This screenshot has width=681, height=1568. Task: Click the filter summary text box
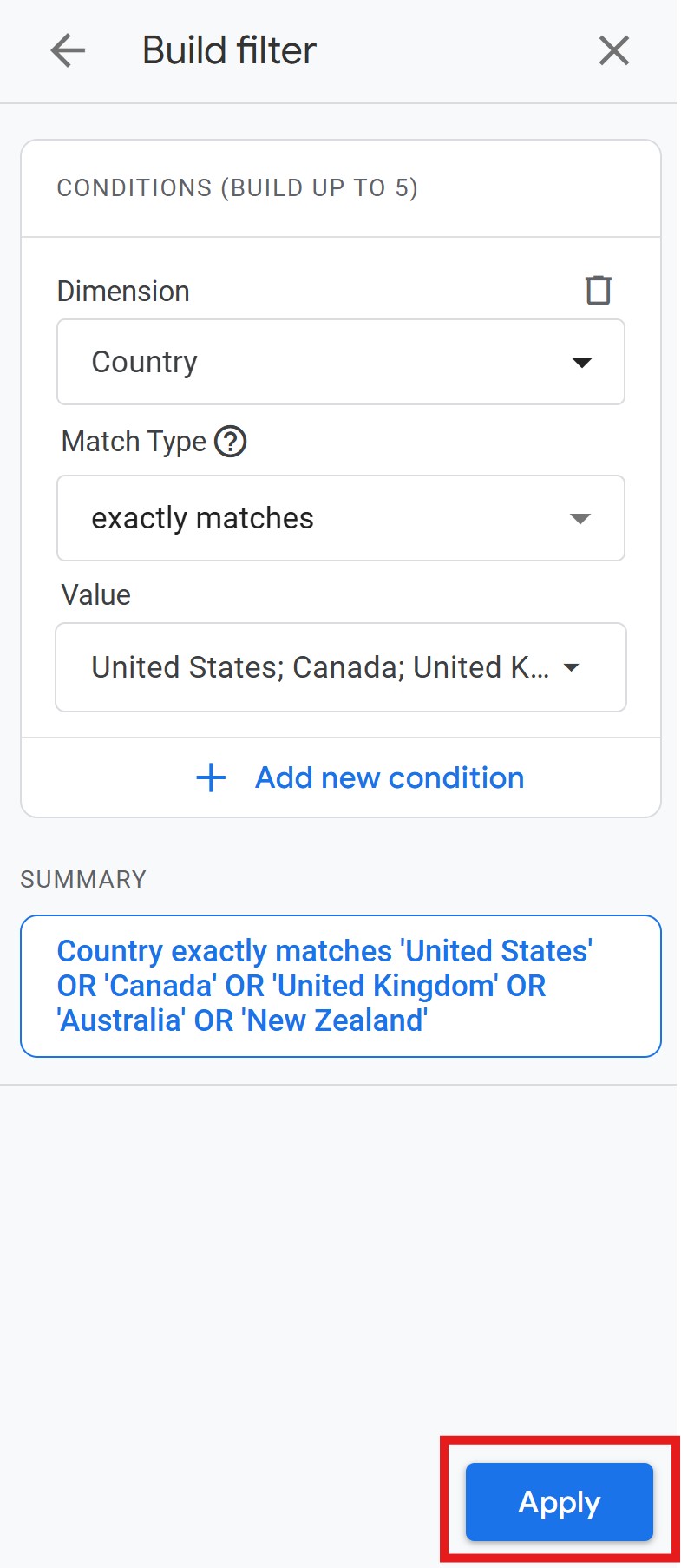point(340,986)
